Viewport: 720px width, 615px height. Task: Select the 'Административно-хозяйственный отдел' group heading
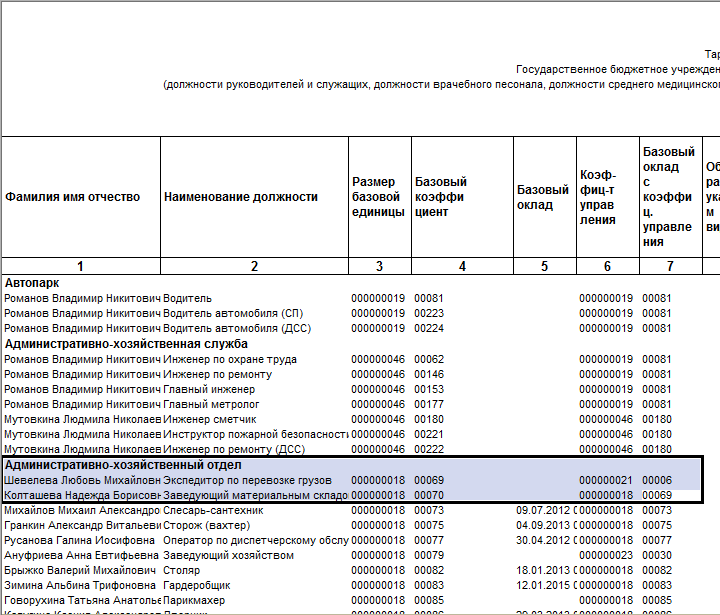123,465
